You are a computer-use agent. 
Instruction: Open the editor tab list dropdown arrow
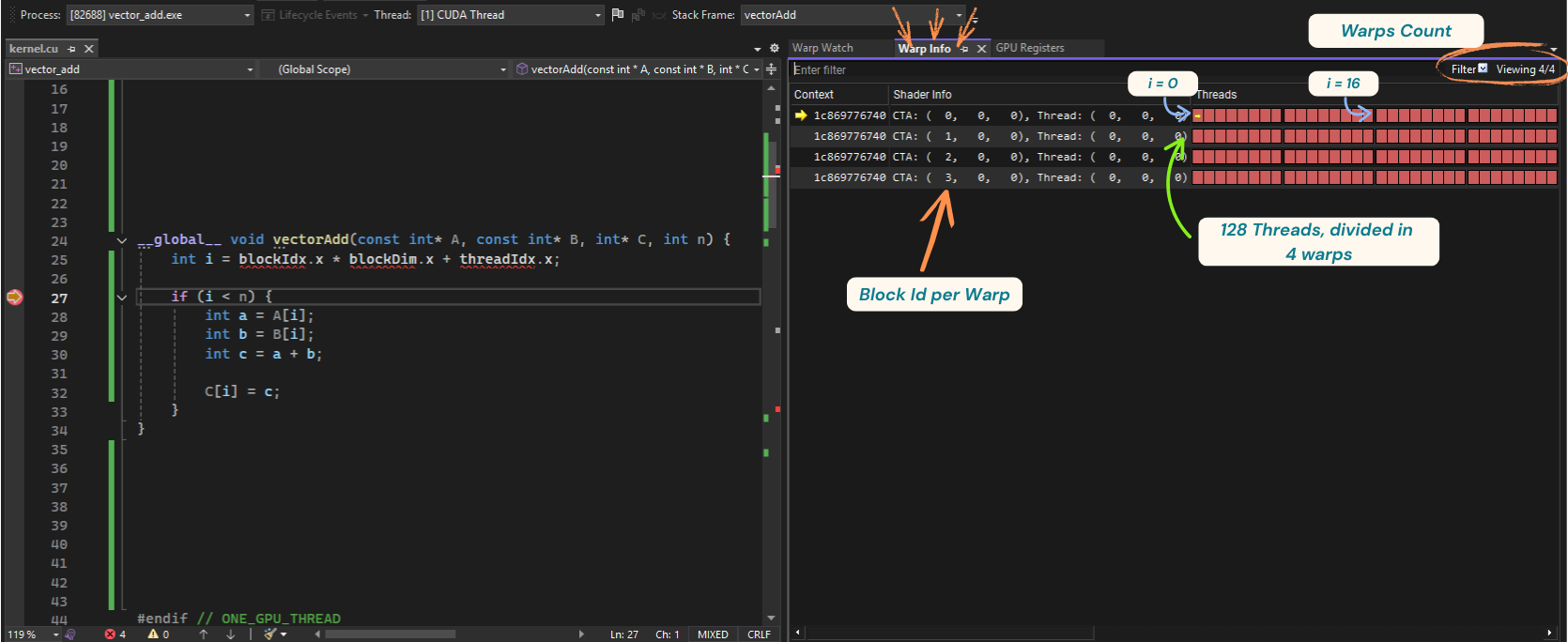click(x=758, y=49)
